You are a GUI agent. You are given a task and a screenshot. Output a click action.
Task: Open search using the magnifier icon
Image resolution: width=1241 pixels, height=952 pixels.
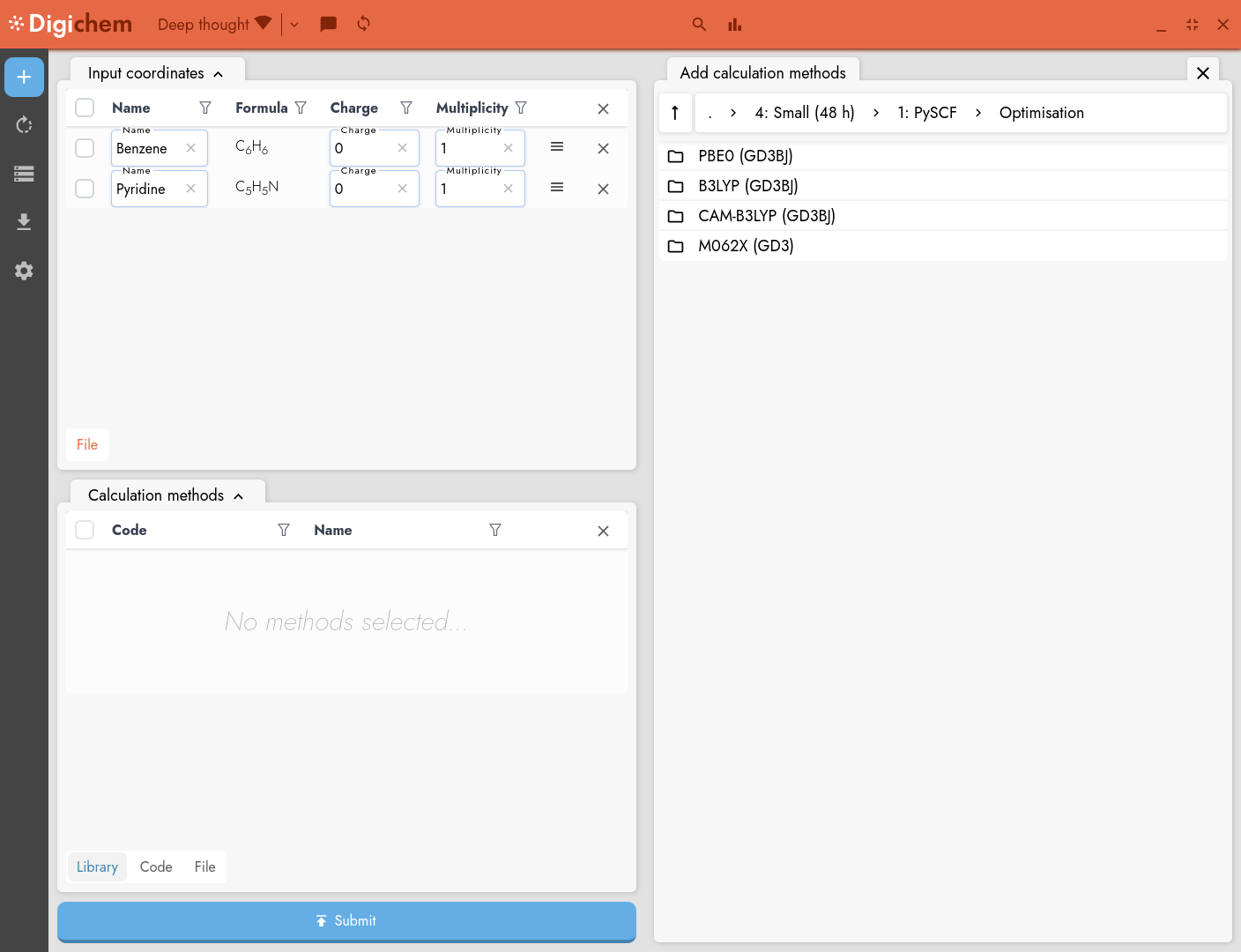[x=699, y=25]
